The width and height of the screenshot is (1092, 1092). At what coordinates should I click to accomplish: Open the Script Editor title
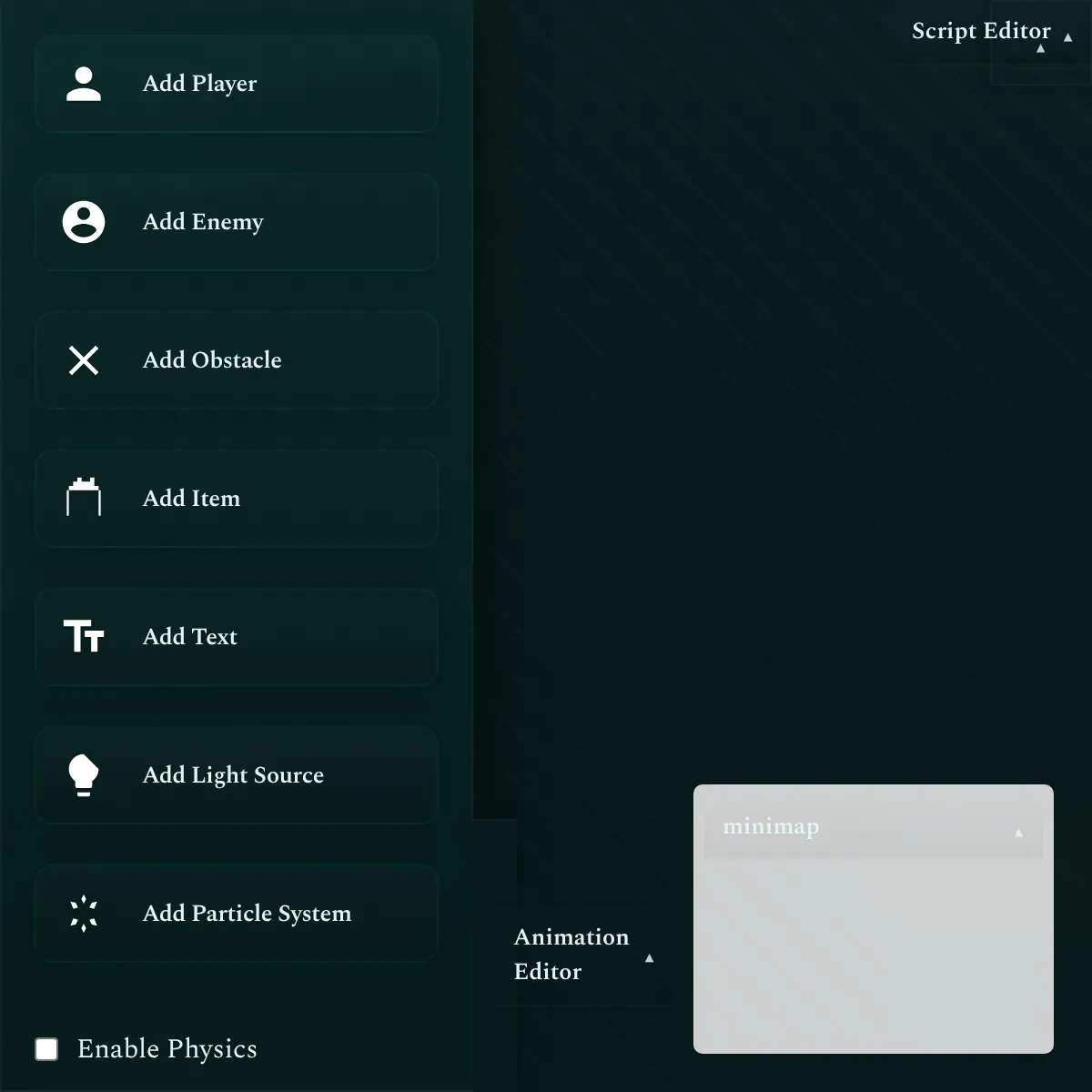(x=980, y=31)
